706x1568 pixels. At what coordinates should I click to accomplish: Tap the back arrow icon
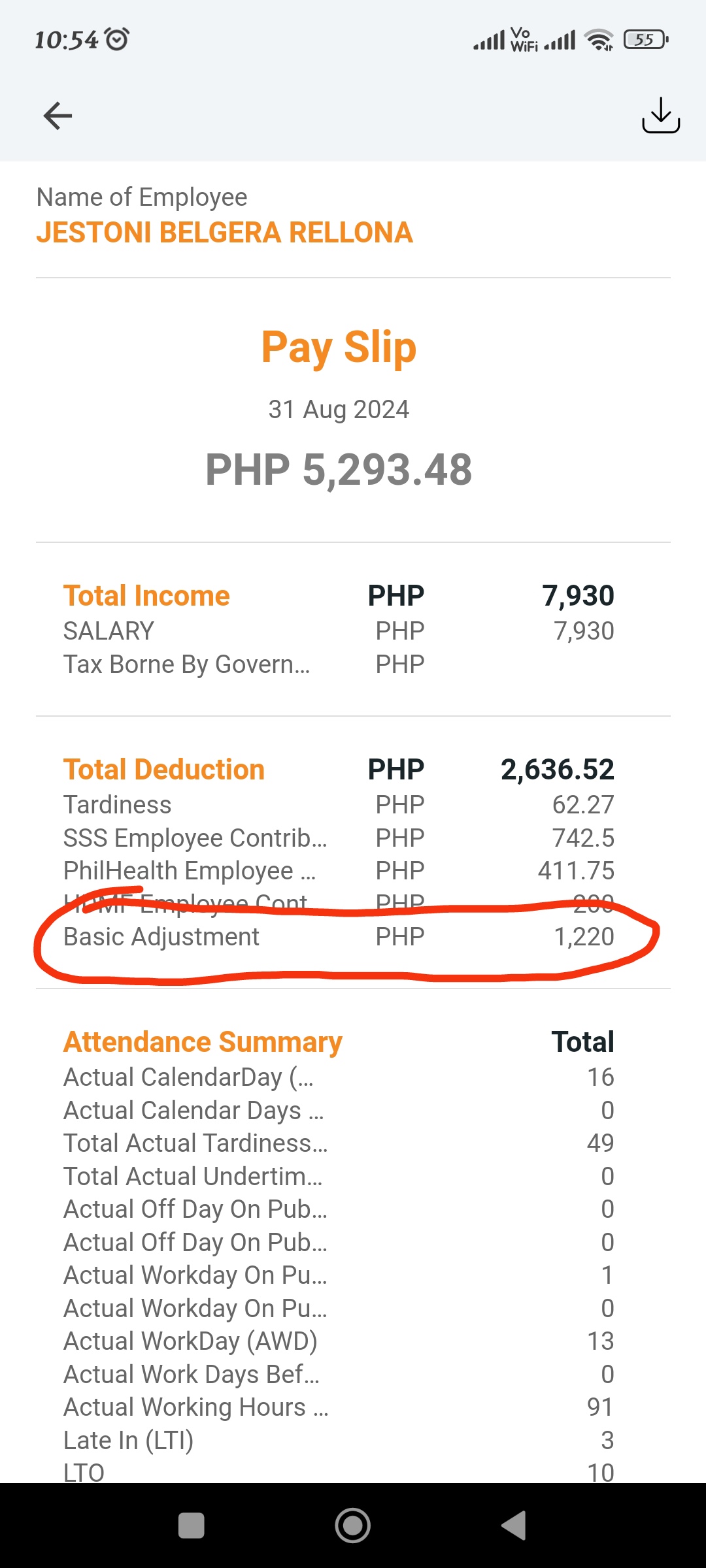click(x=58, y=116)
